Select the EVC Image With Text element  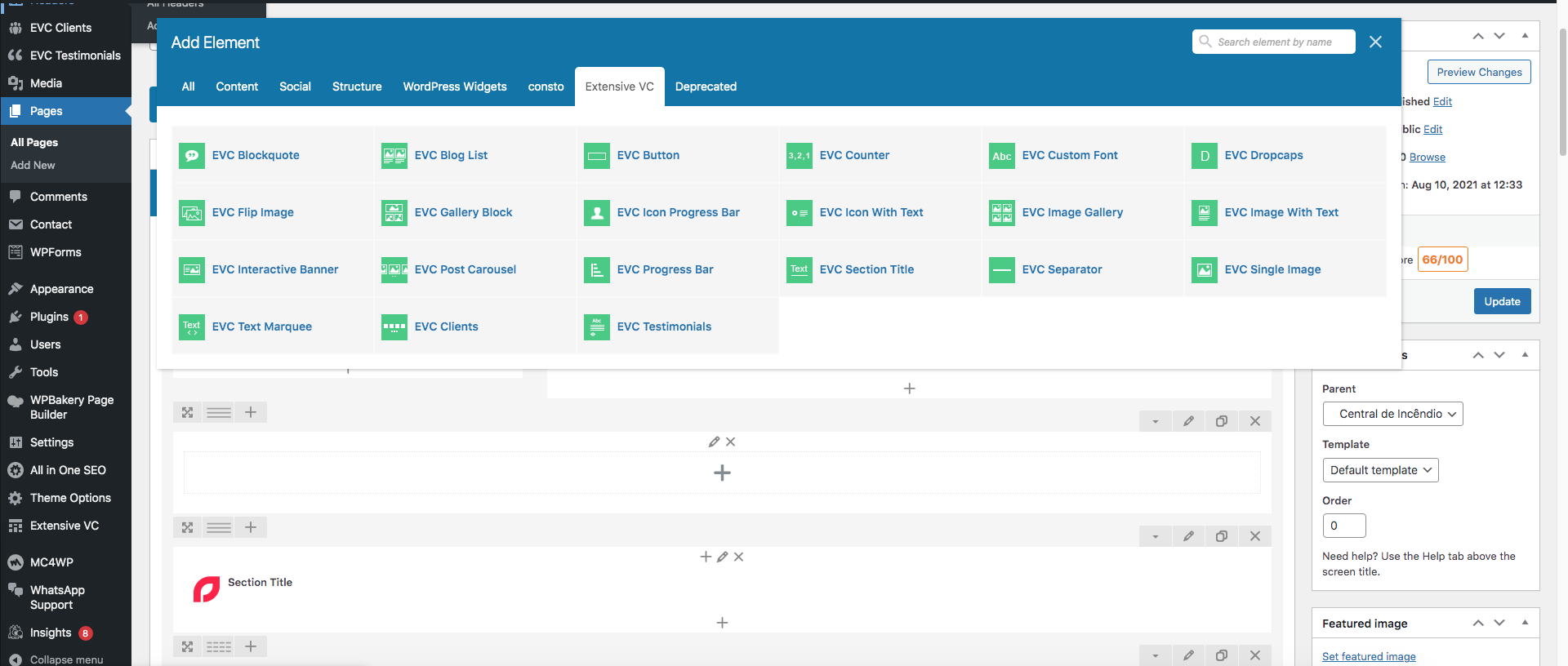coord(1285,212)
